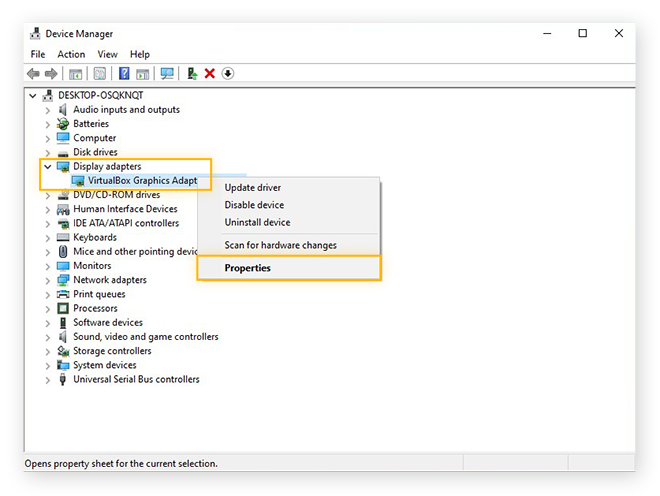Expand the Audio inputs and outputs node
Screen dimensions: 660x496
[x=48, y=111]
